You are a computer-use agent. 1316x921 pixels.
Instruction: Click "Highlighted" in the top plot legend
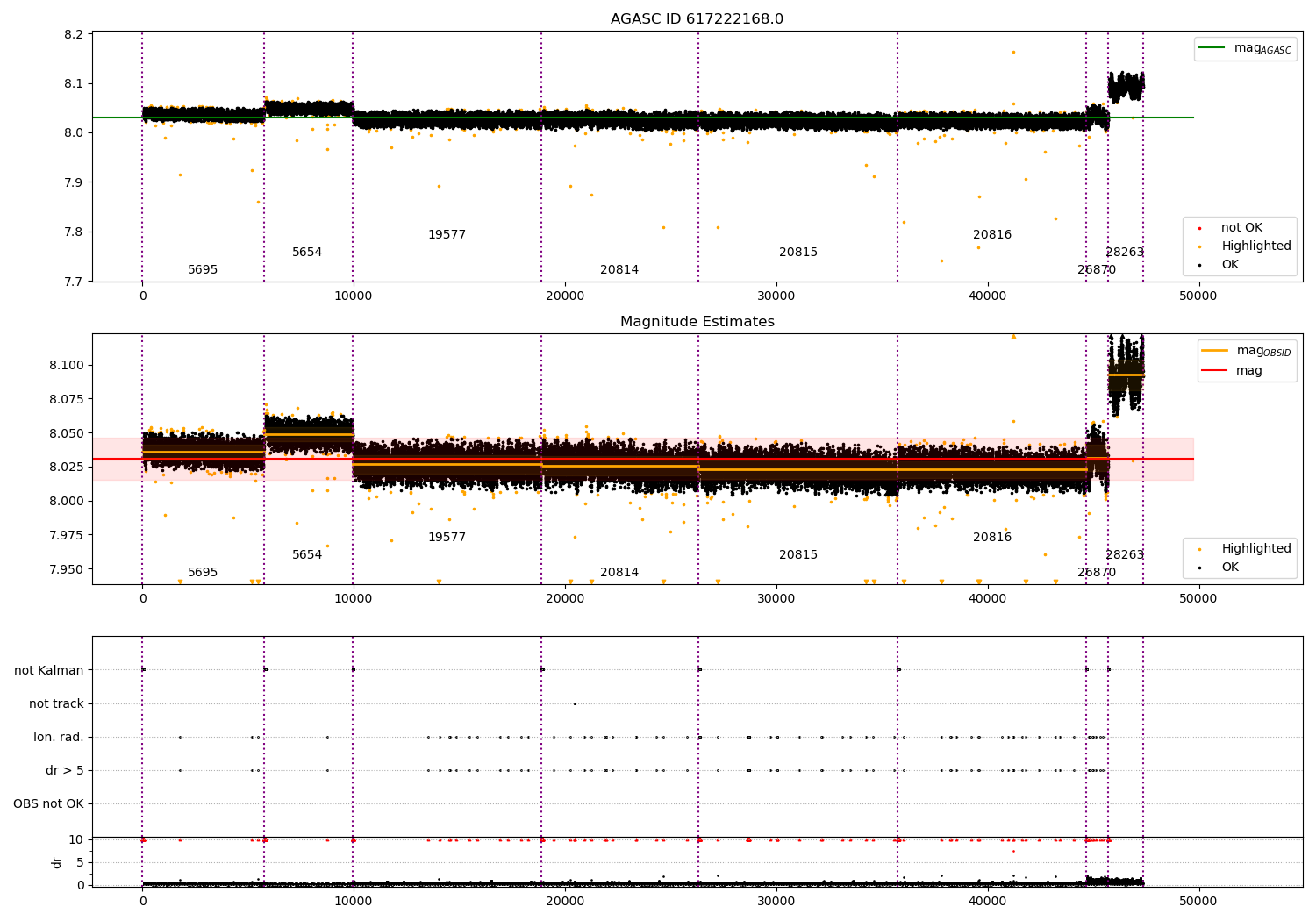(x=1246, y=246)
